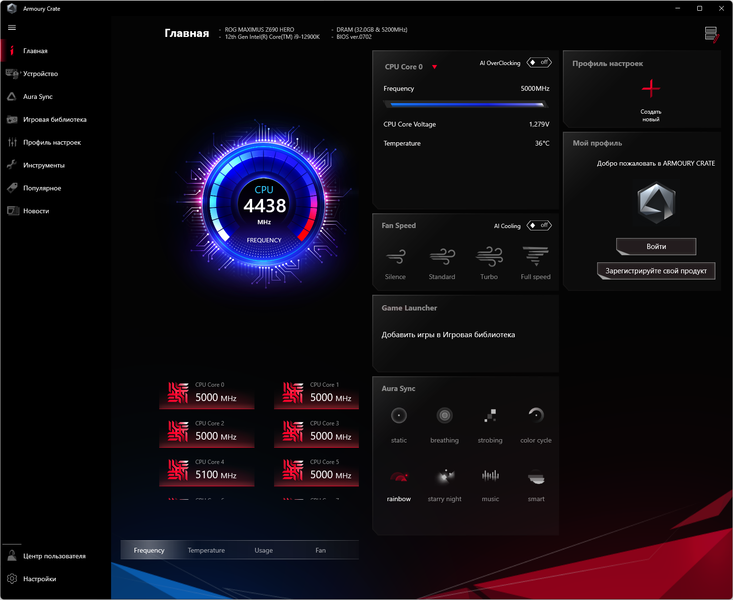Click the Temperature 36°C value
Screen dimensions: 733x600
click(542, 143)
